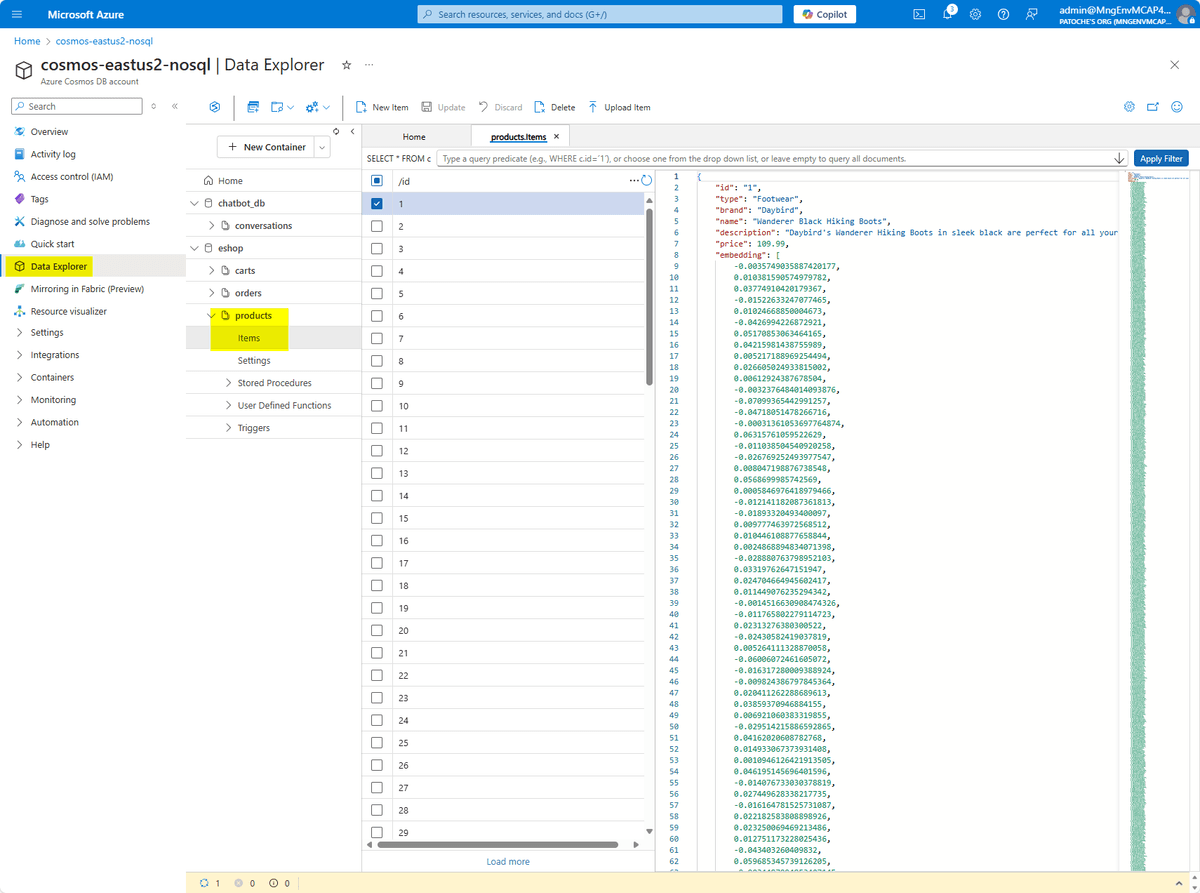Expand User Defined Functions node

[x=229, y=405]
